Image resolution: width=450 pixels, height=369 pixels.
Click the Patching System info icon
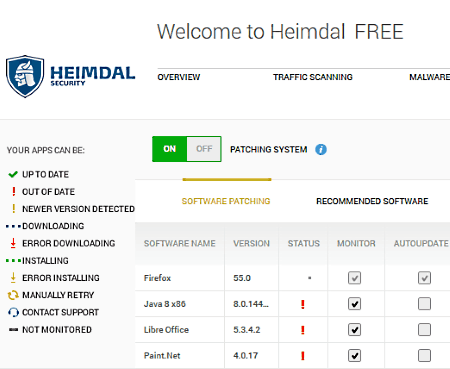tap(321, 149)
